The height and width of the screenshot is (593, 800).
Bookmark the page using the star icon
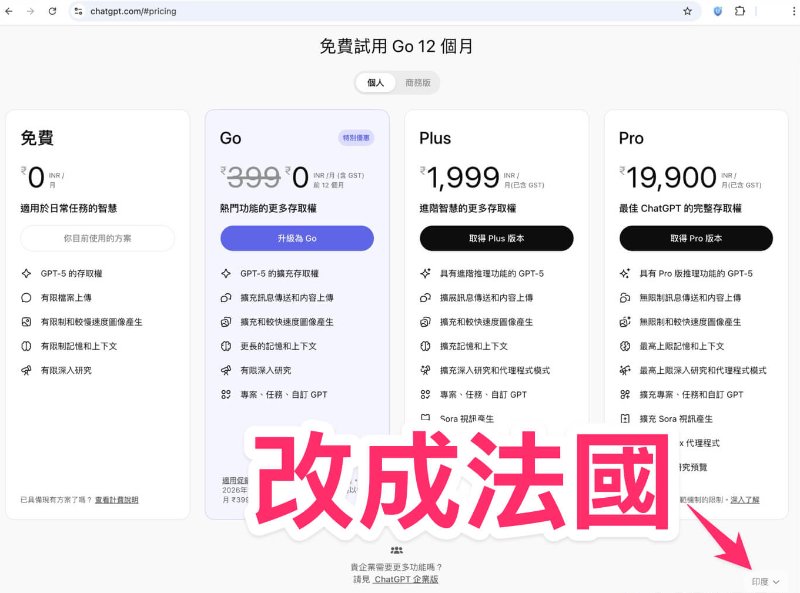click(x=685, y=12)
